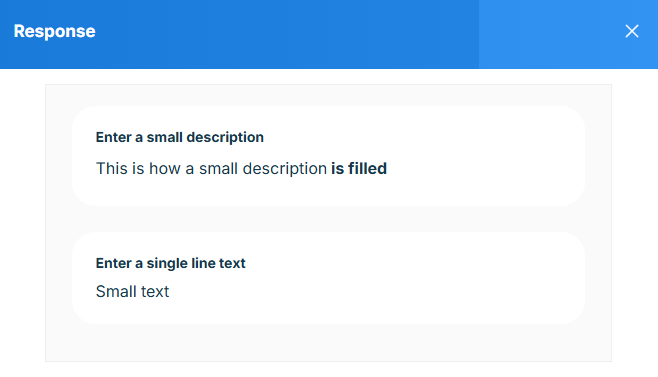658x377 pixels.
Task: Click the Response header title
Action: 55,31
